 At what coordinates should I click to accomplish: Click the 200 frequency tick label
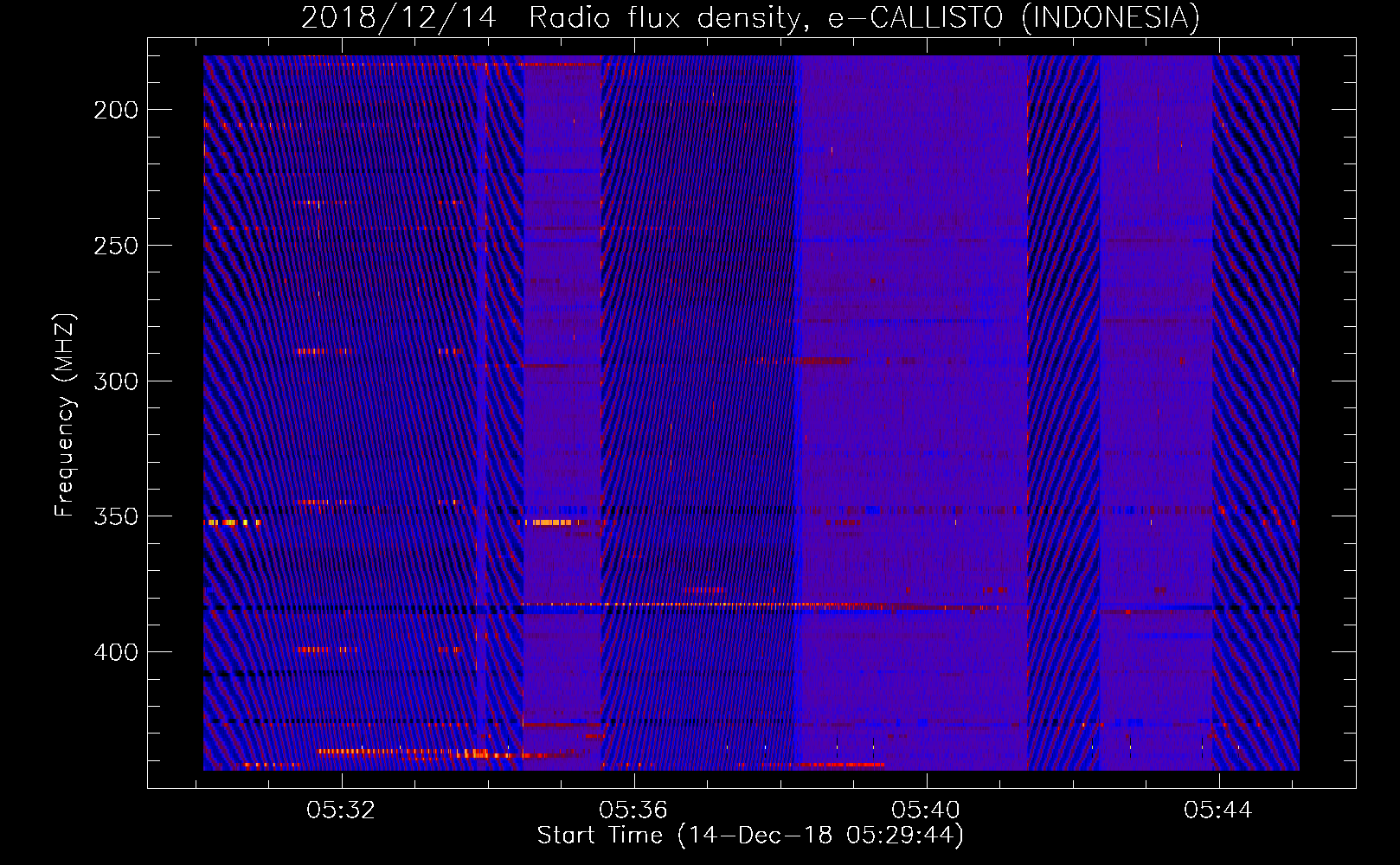116,110
